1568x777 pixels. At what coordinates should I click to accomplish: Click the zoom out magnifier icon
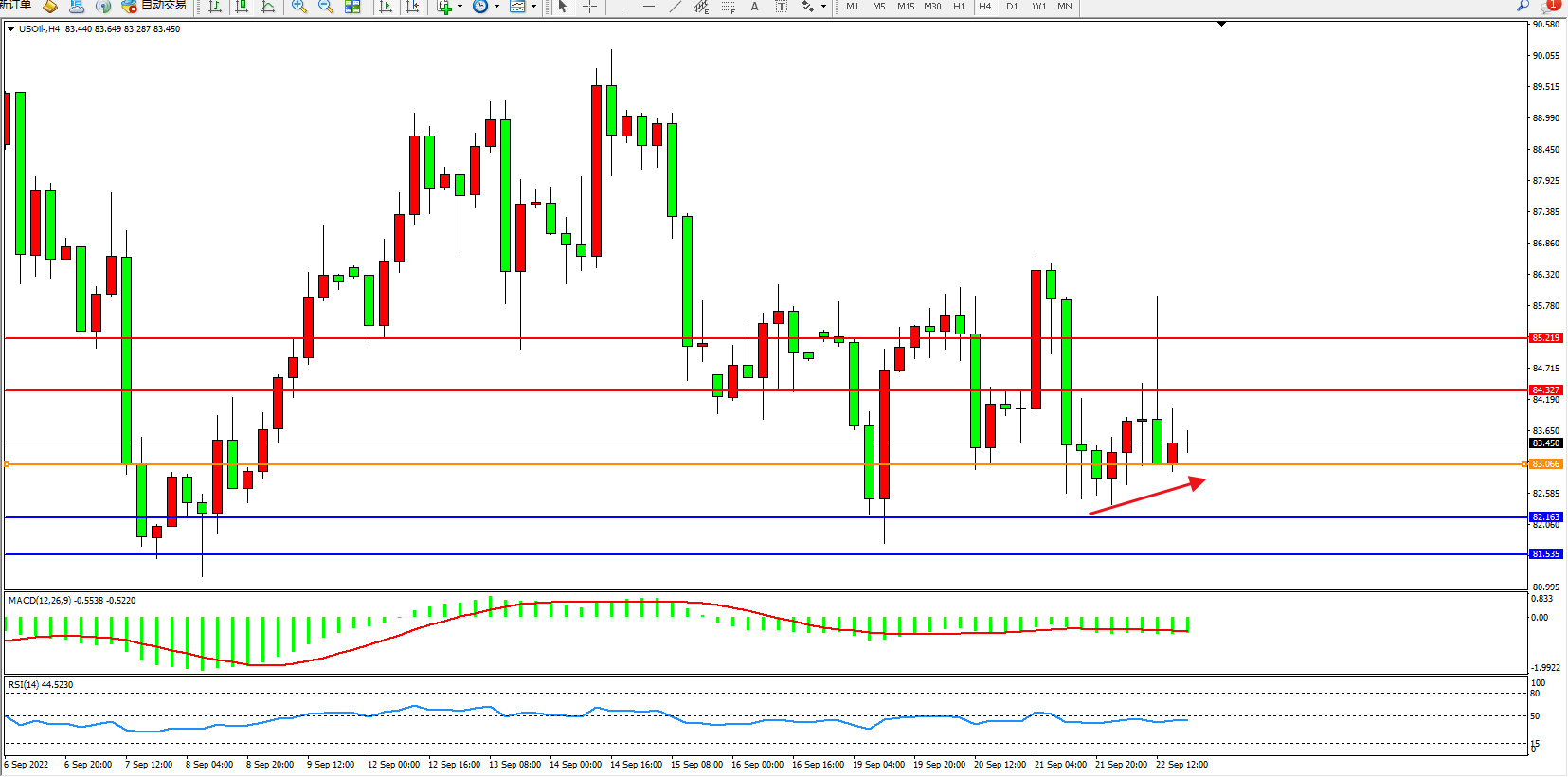326,7
